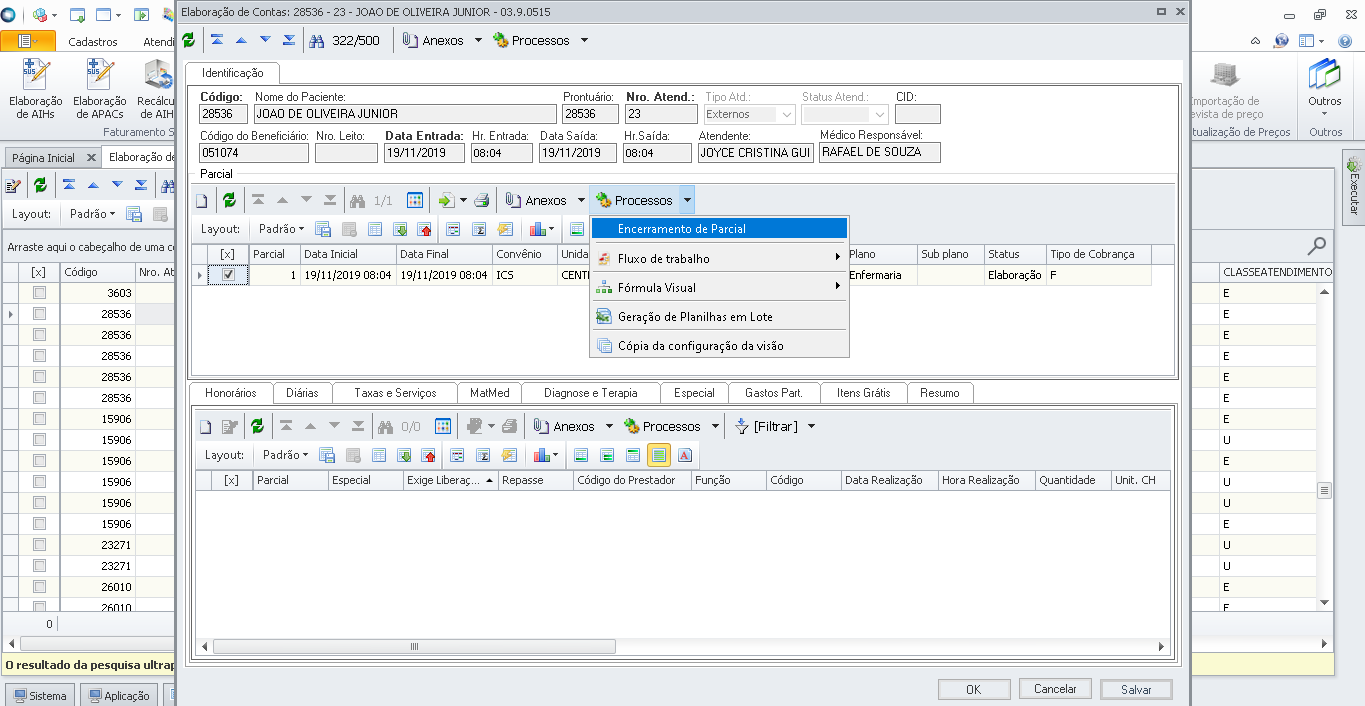Click sum totals icon in Parcial layout bar

click(x=478, y=229)
